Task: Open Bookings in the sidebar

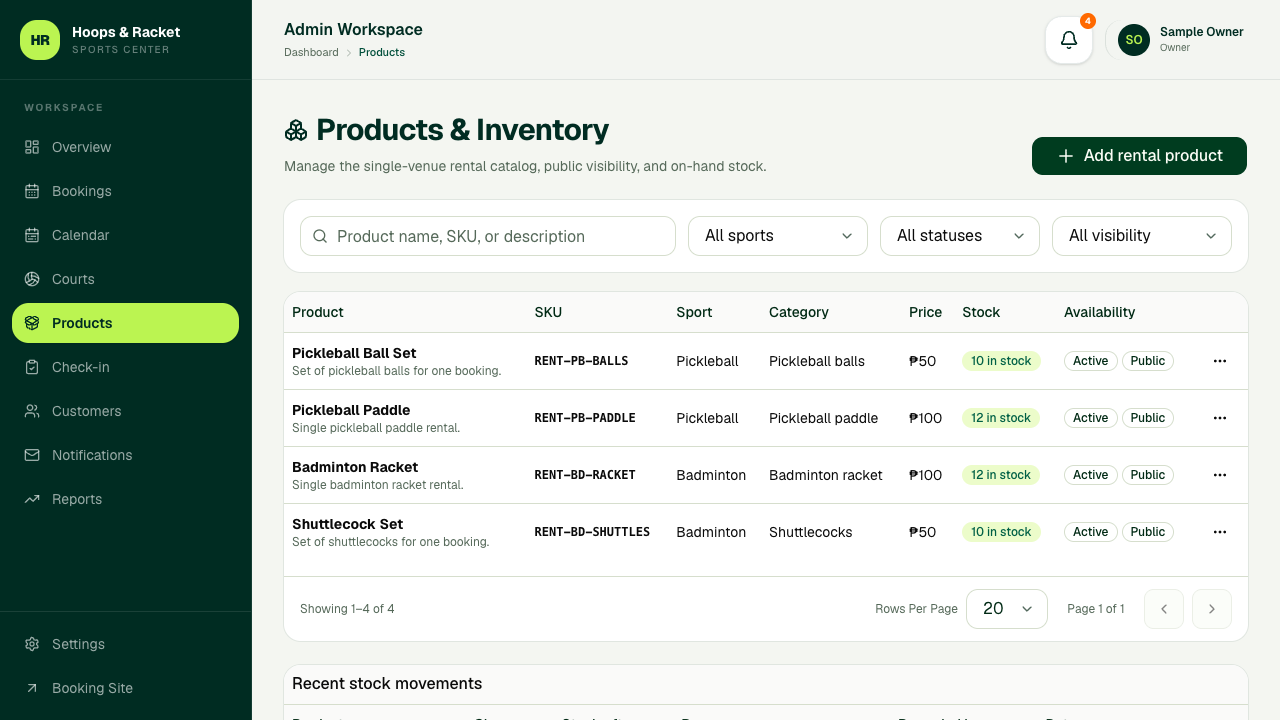Action: (126, 191)
